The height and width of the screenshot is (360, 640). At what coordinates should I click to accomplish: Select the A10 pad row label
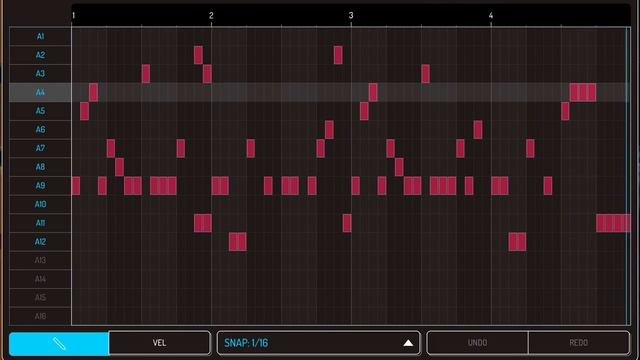(x=40, y=204)
